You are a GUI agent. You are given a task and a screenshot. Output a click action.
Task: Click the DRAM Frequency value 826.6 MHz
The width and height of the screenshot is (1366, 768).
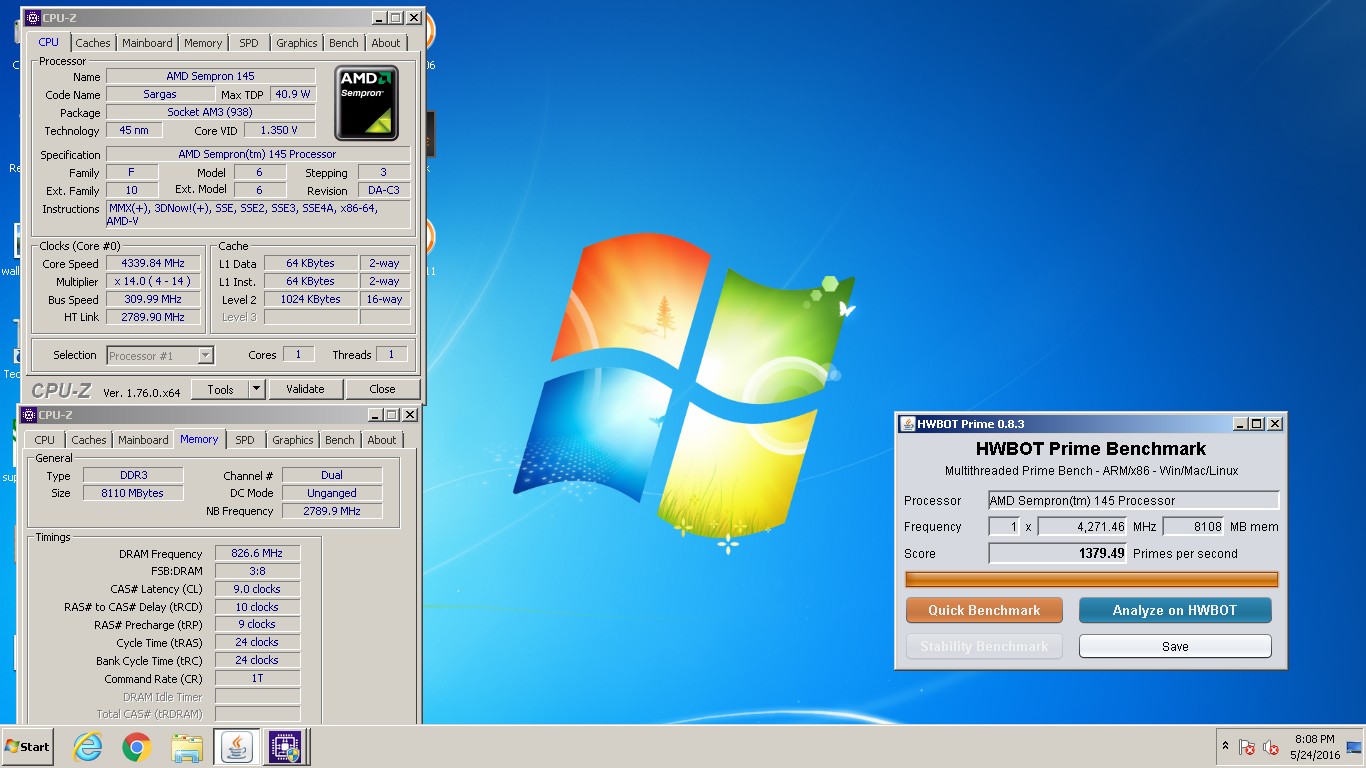pos(257,553)
